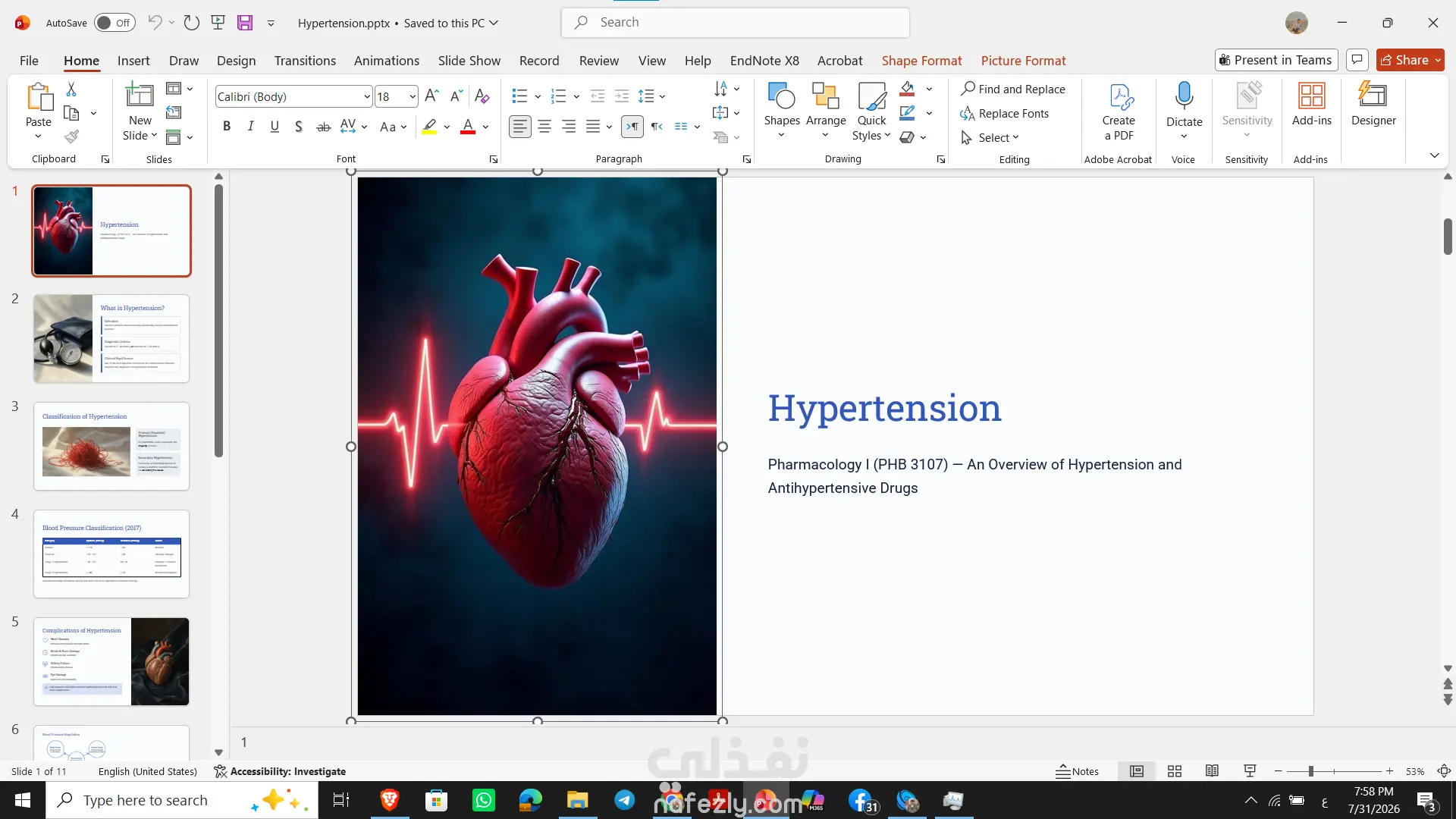Image resolution: width=1456 pixels, height=819 pixels.
Task: Open the Insert tab
Action: (133, 61)
